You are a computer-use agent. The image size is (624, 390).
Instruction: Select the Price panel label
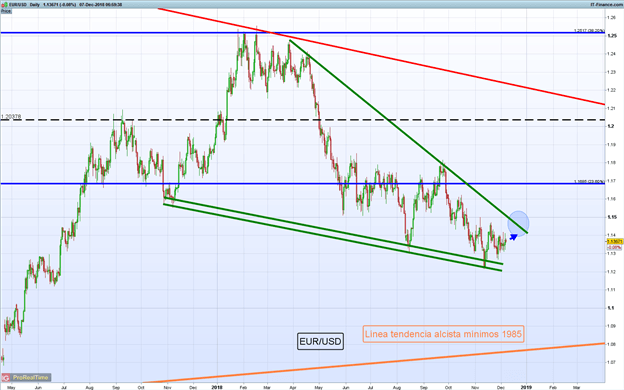pyautogui.click(x=6, y=12)
